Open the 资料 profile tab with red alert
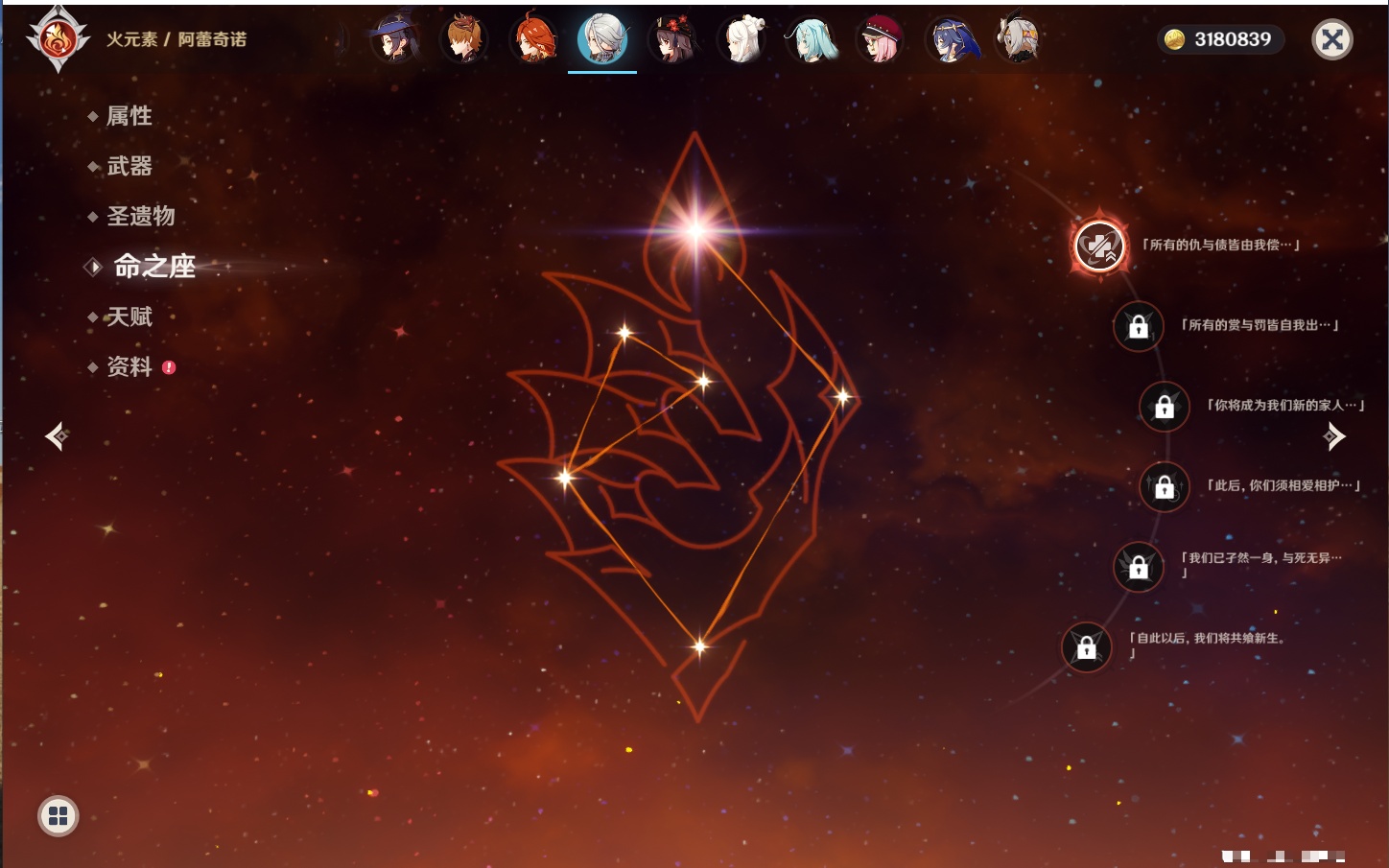The width and height of the screenshot is (1389, 868). [129, 366]
